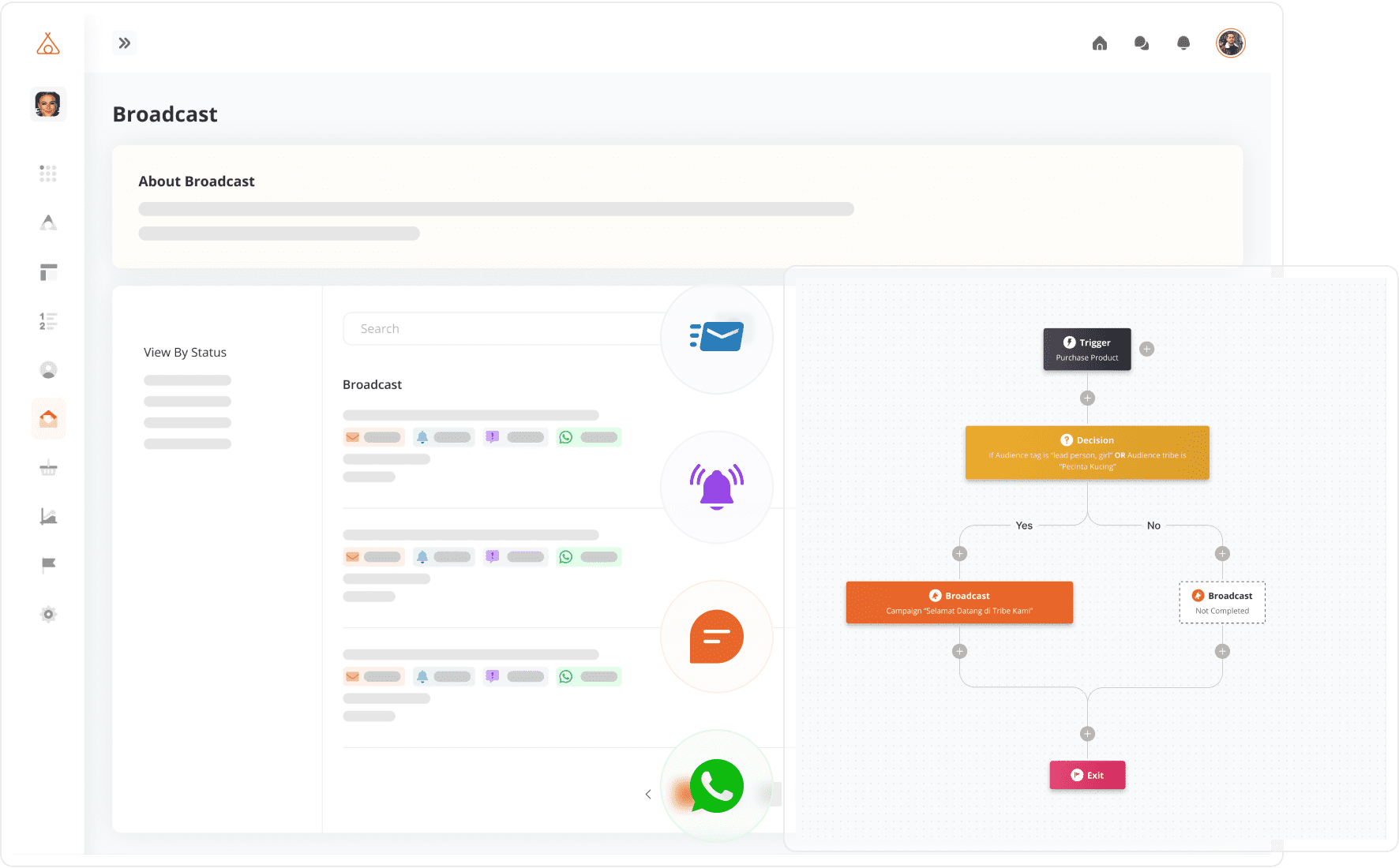Select the Broadcast icon in sidebar
Screen dimensions: 1399x868
click(x=48, y=418)
